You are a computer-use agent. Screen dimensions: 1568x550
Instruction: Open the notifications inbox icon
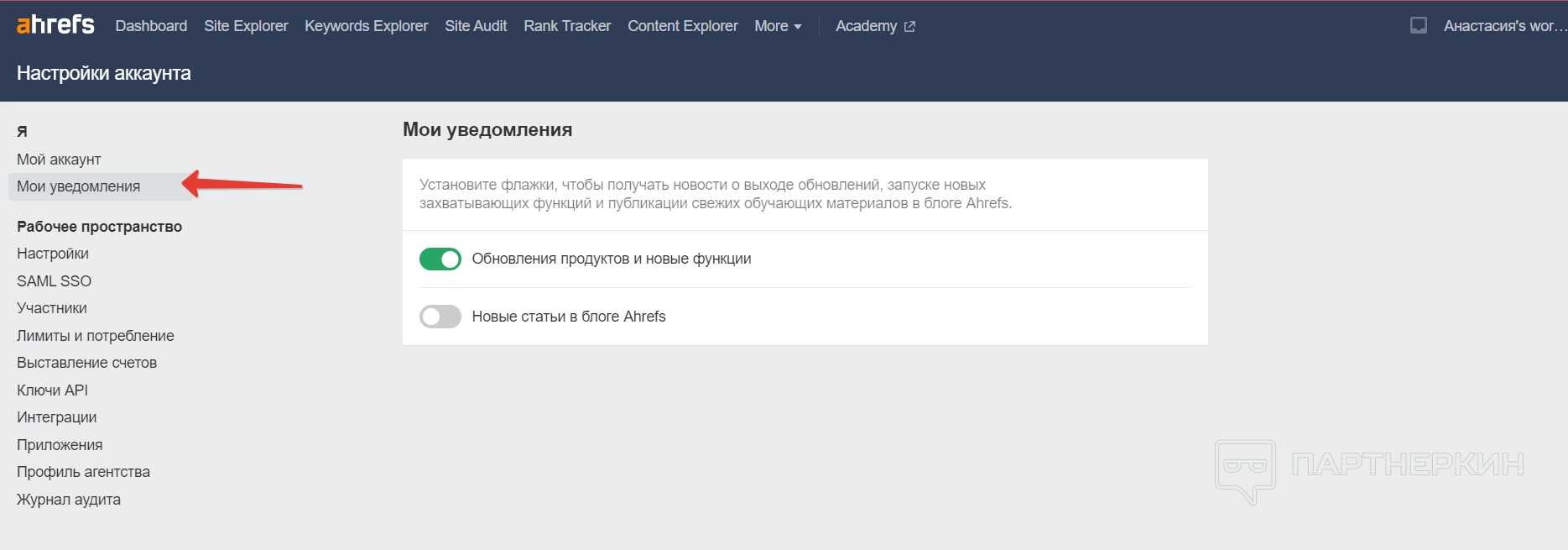pos(1418,26)
